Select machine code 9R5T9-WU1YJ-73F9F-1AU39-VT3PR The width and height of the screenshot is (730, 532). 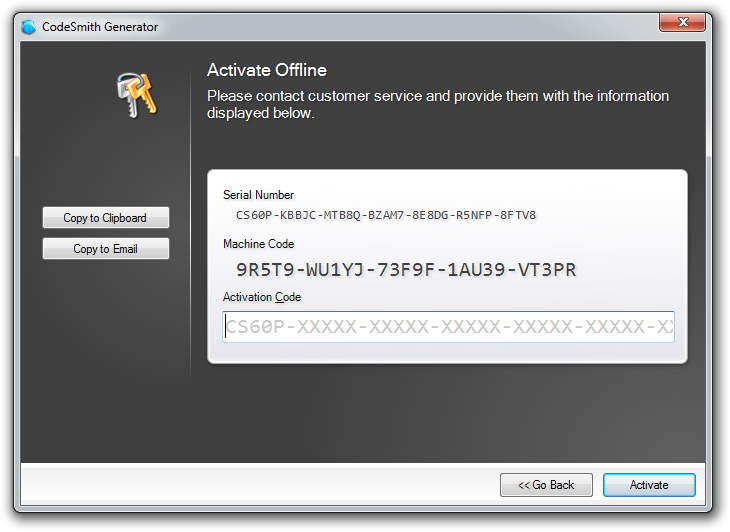pyautogui.click(x=406, y=270)
